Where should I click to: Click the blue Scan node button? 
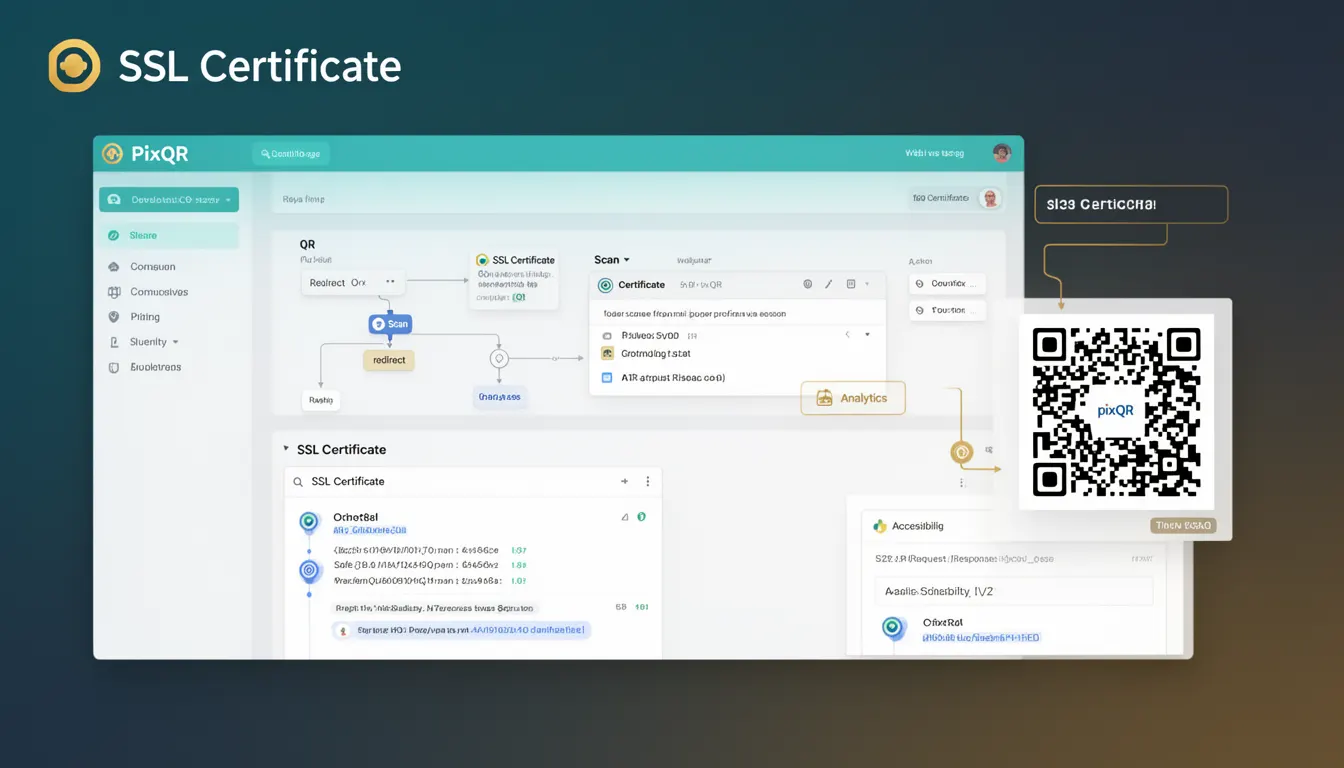[390, 324]
